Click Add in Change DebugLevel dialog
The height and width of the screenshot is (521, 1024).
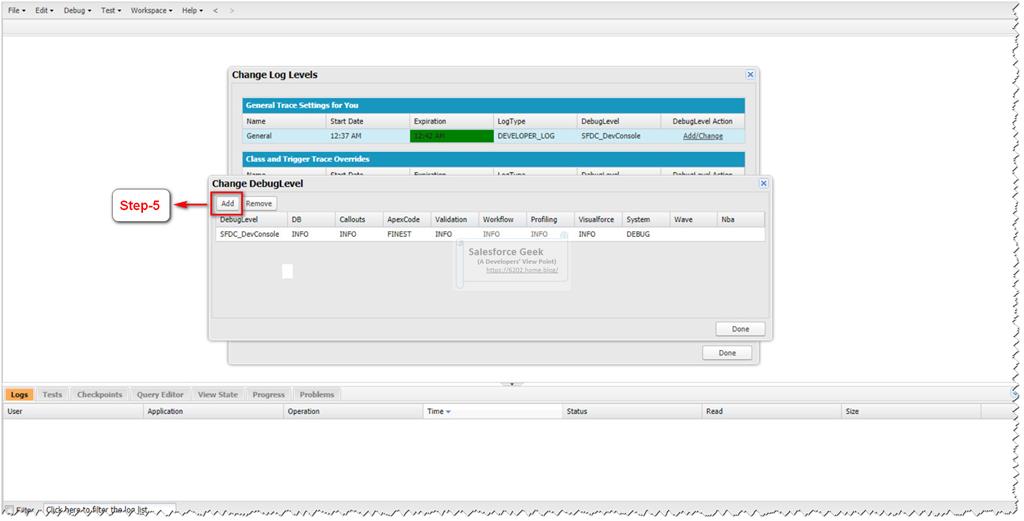point(227,203)
